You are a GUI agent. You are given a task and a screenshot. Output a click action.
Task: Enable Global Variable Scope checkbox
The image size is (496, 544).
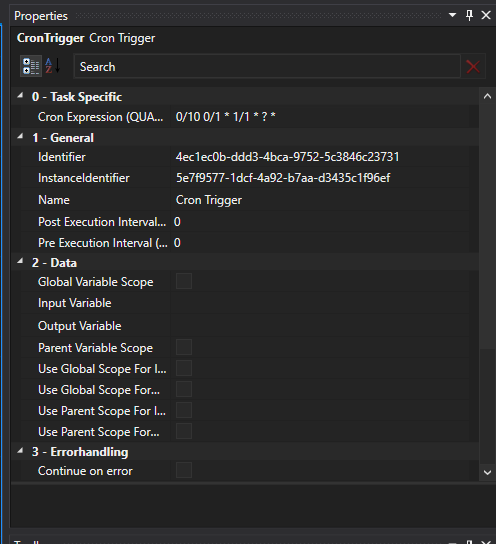[184, 281]
